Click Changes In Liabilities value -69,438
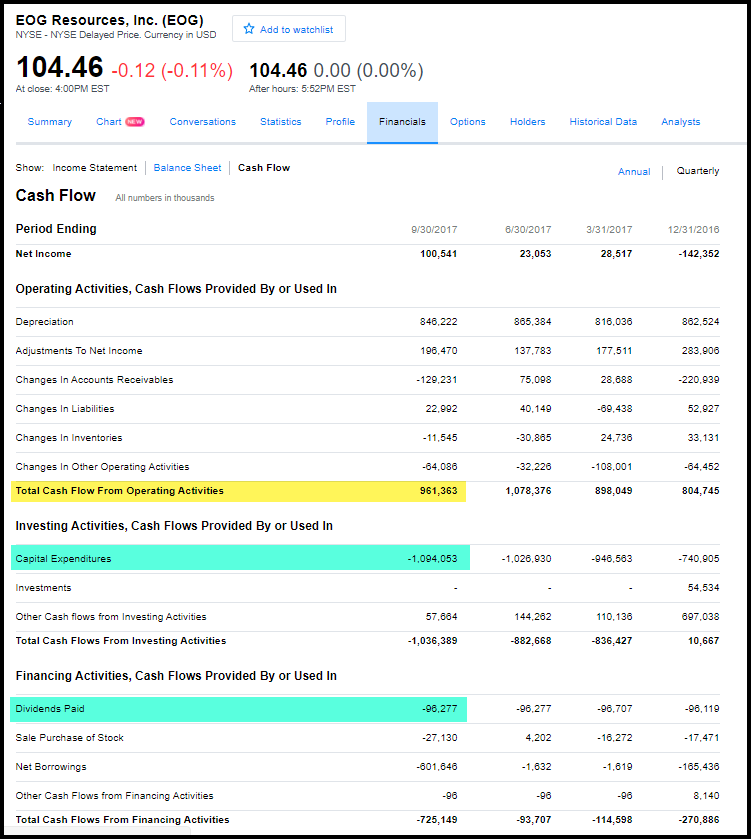Viewport: 751px width, 839px height. pyautogui.click(x=614, y=408)
